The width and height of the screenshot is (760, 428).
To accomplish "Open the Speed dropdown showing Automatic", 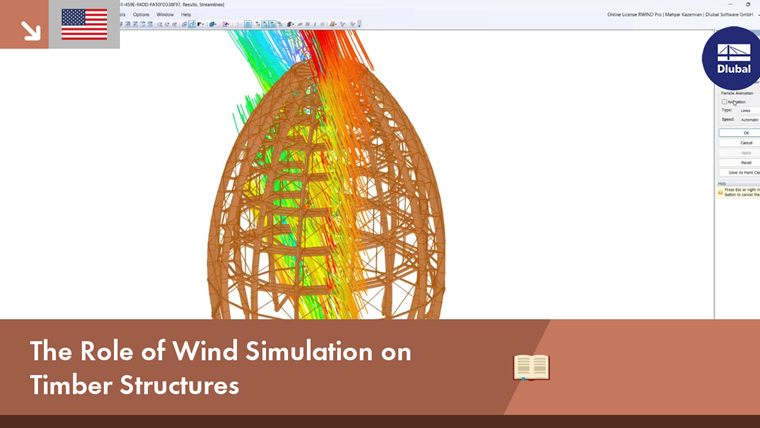I will pos(749,119).
